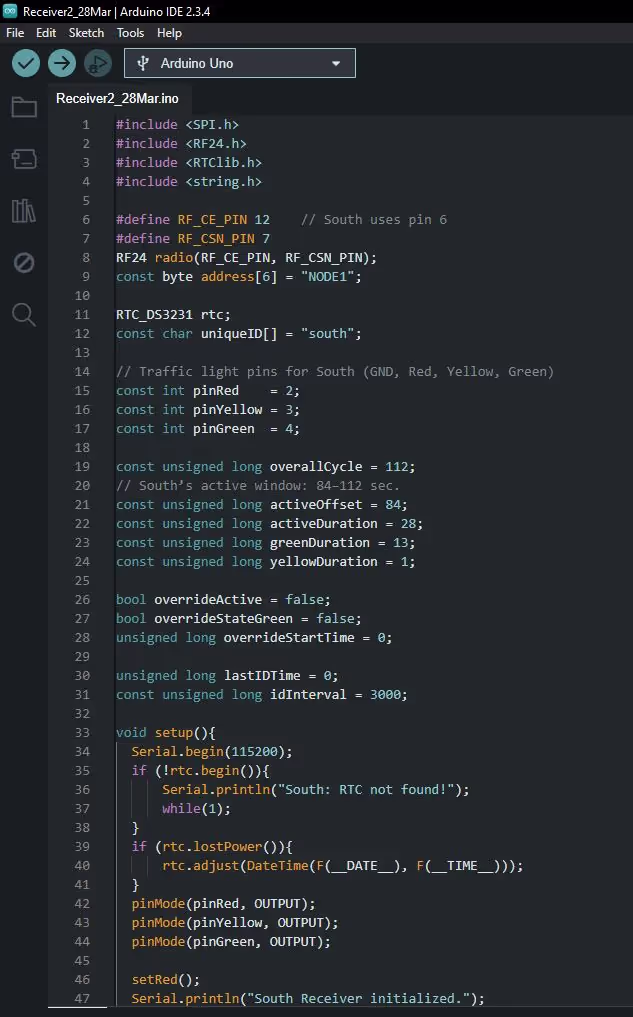Open the Edit menu
The height and width of the screenshot is (1017, 633).
tap(46, 33)
